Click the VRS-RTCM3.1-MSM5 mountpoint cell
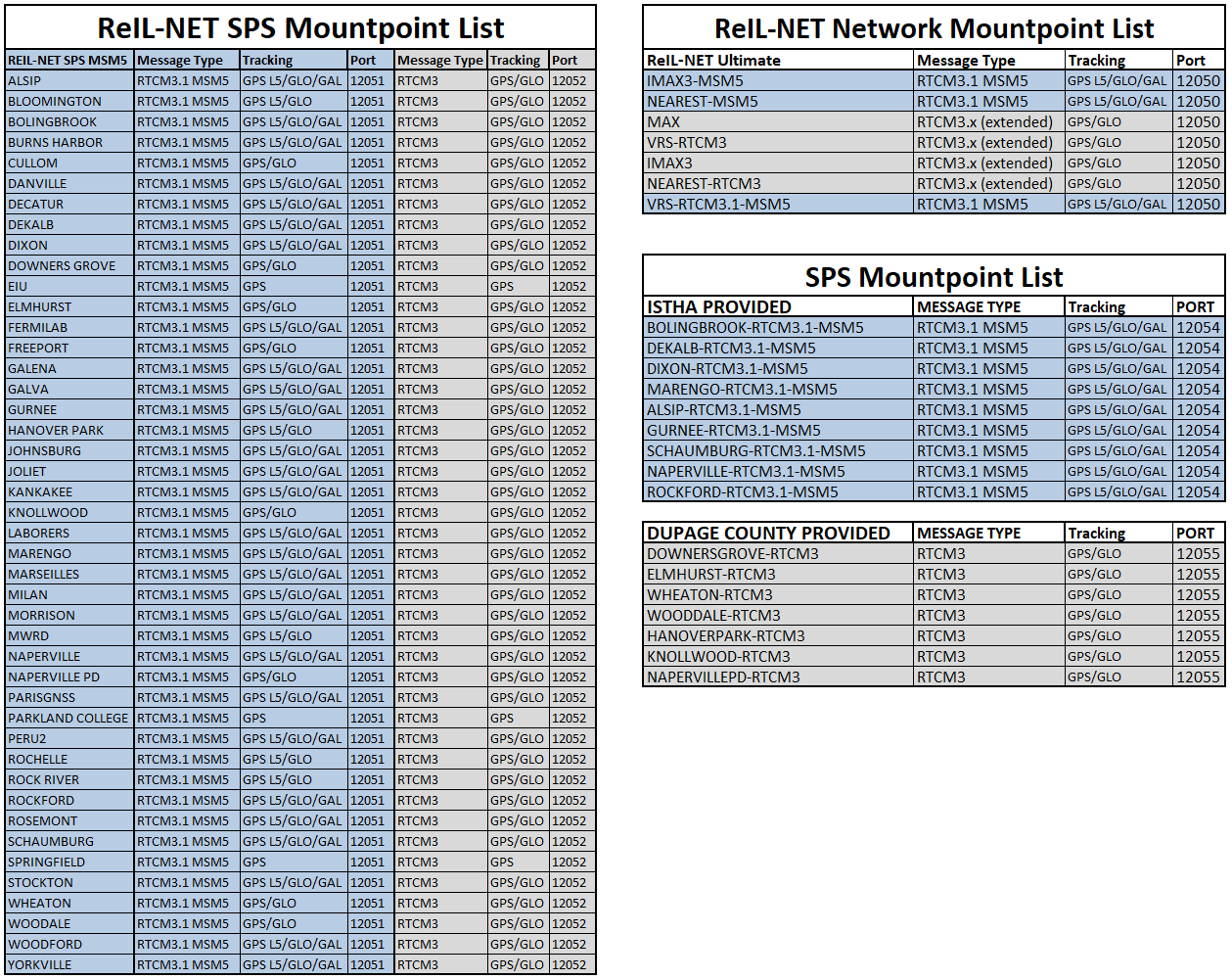 [718, 205]
